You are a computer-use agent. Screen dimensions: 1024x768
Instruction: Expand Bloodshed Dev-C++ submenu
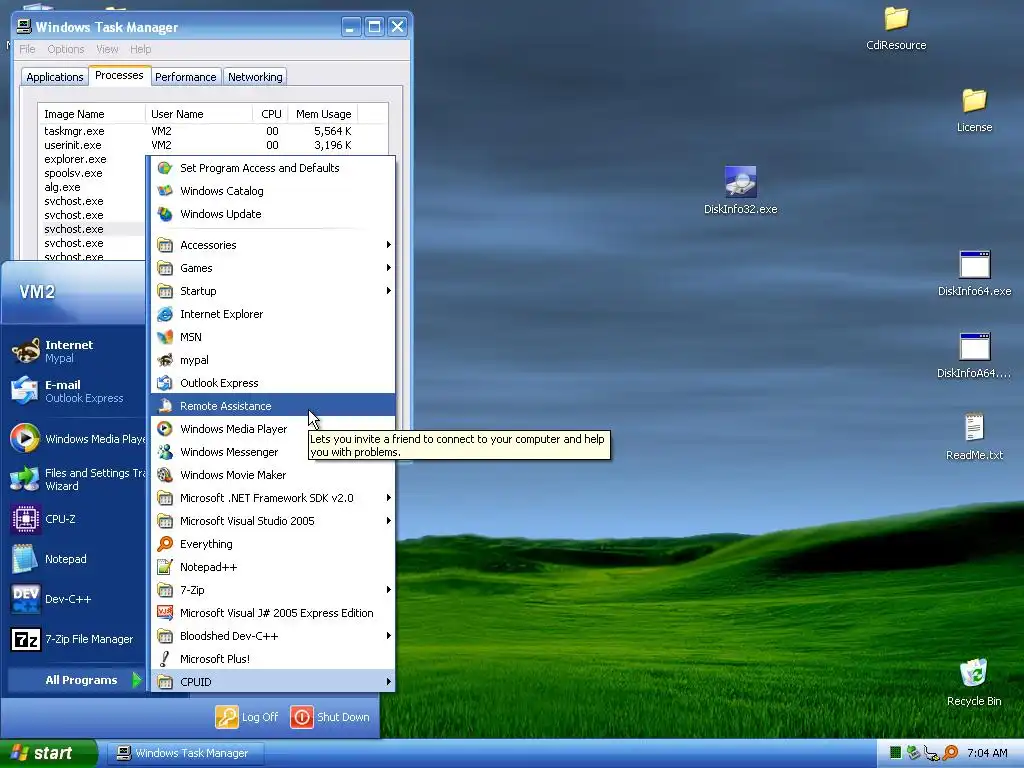[273, 635]
